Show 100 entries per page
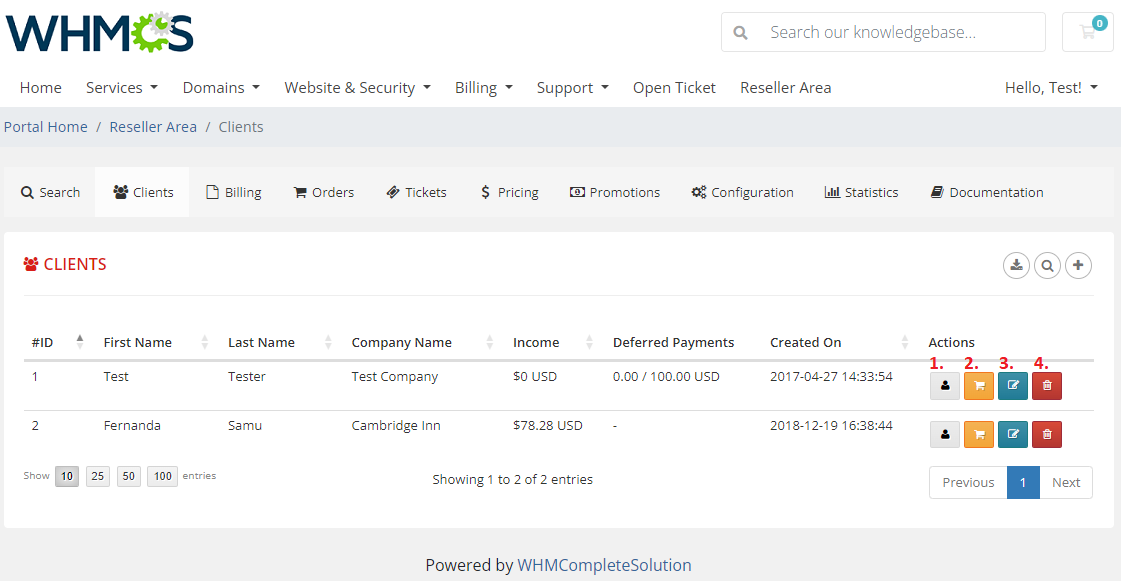1121x581 pixels. 162,476
